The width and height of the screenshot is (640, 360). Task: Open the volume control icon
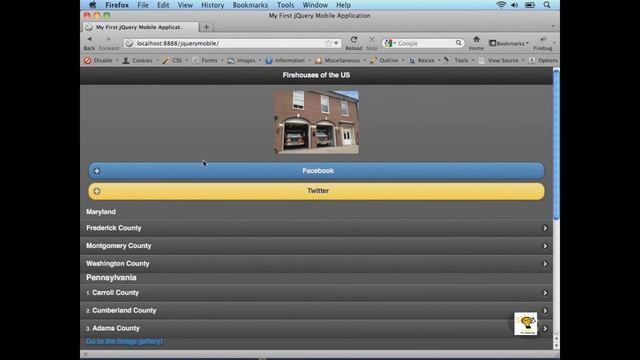(x=514, y=5)
